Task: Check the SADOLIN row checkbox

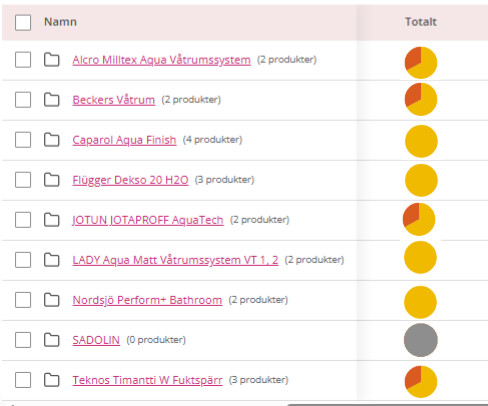Action: click(x=23, y=340)
